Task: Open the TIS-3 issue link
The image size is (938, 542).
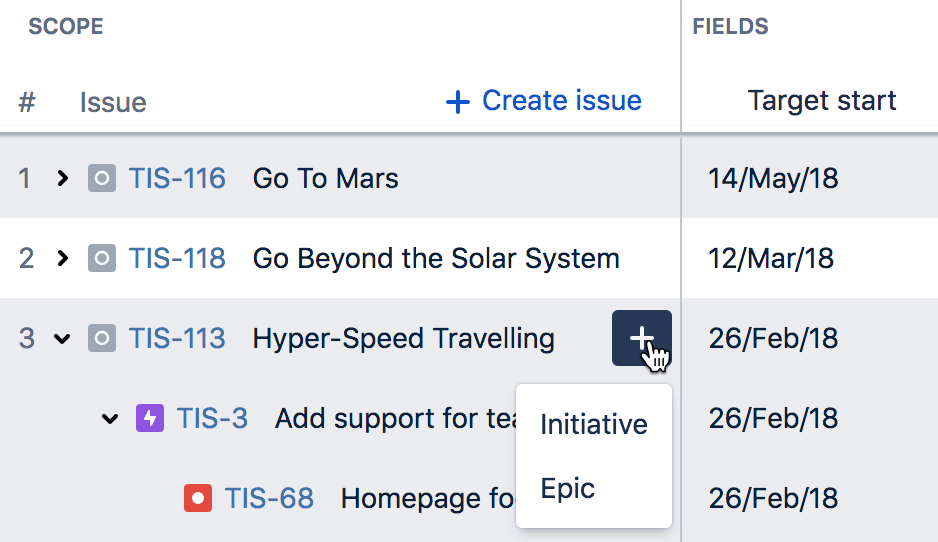Action: 212,418
